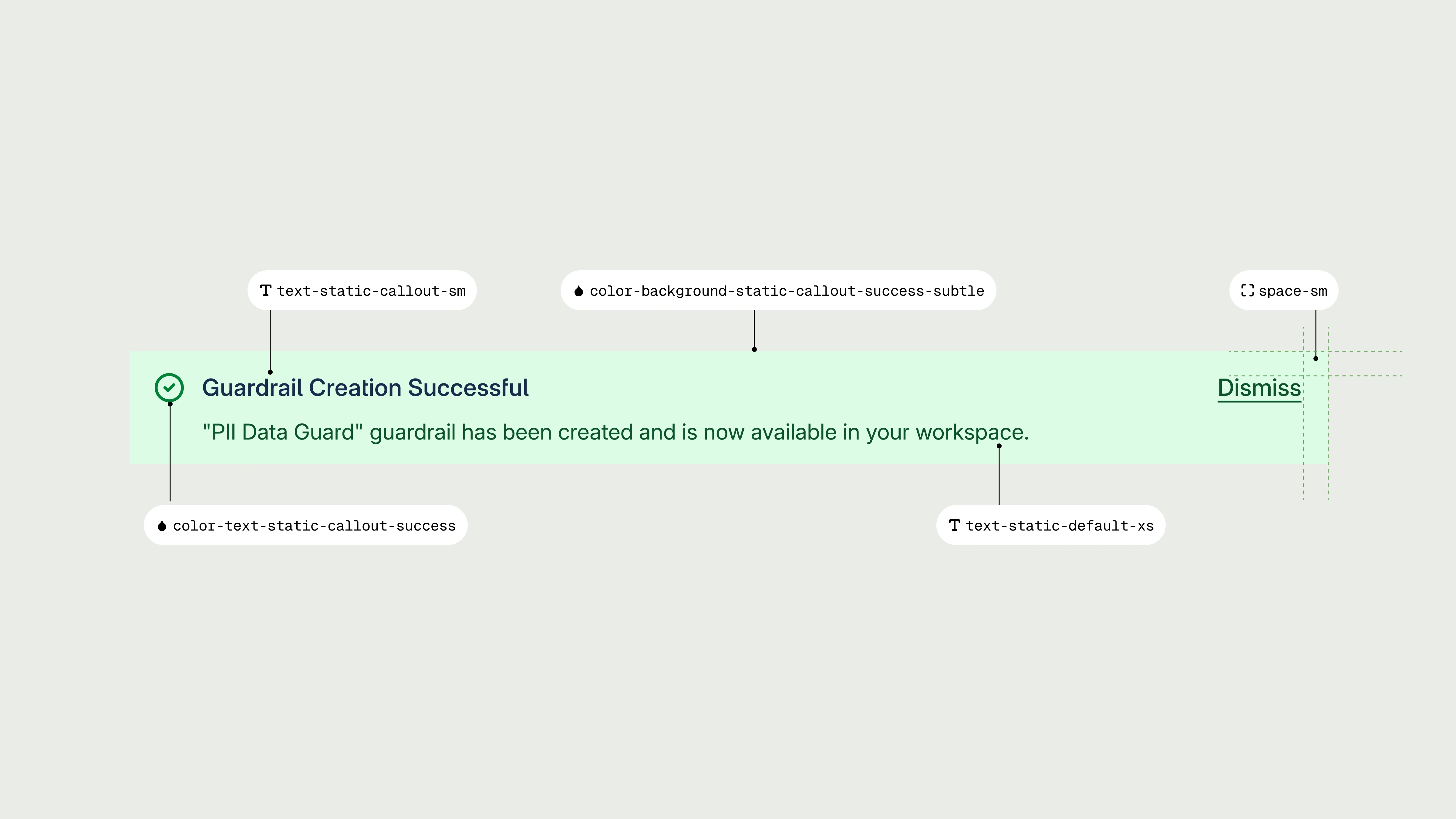
Task: Click the annotation dot under the word workspace
Action: 999,446
